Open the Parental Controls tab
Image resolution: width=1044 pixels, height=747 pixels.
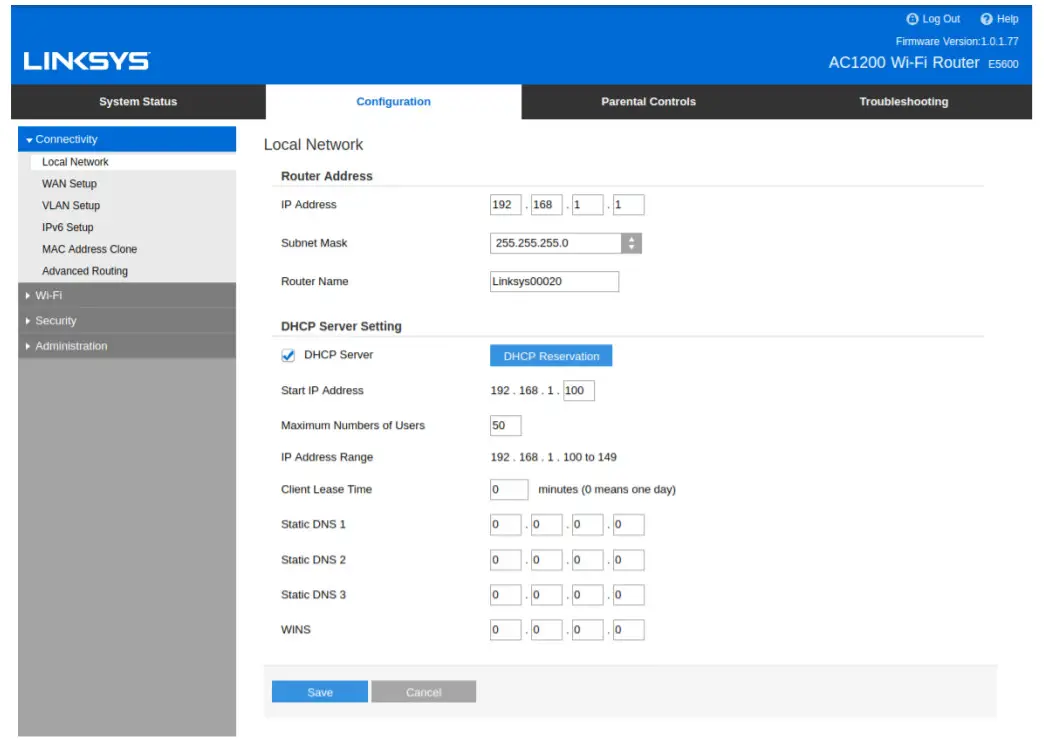(x=648, y=101)
